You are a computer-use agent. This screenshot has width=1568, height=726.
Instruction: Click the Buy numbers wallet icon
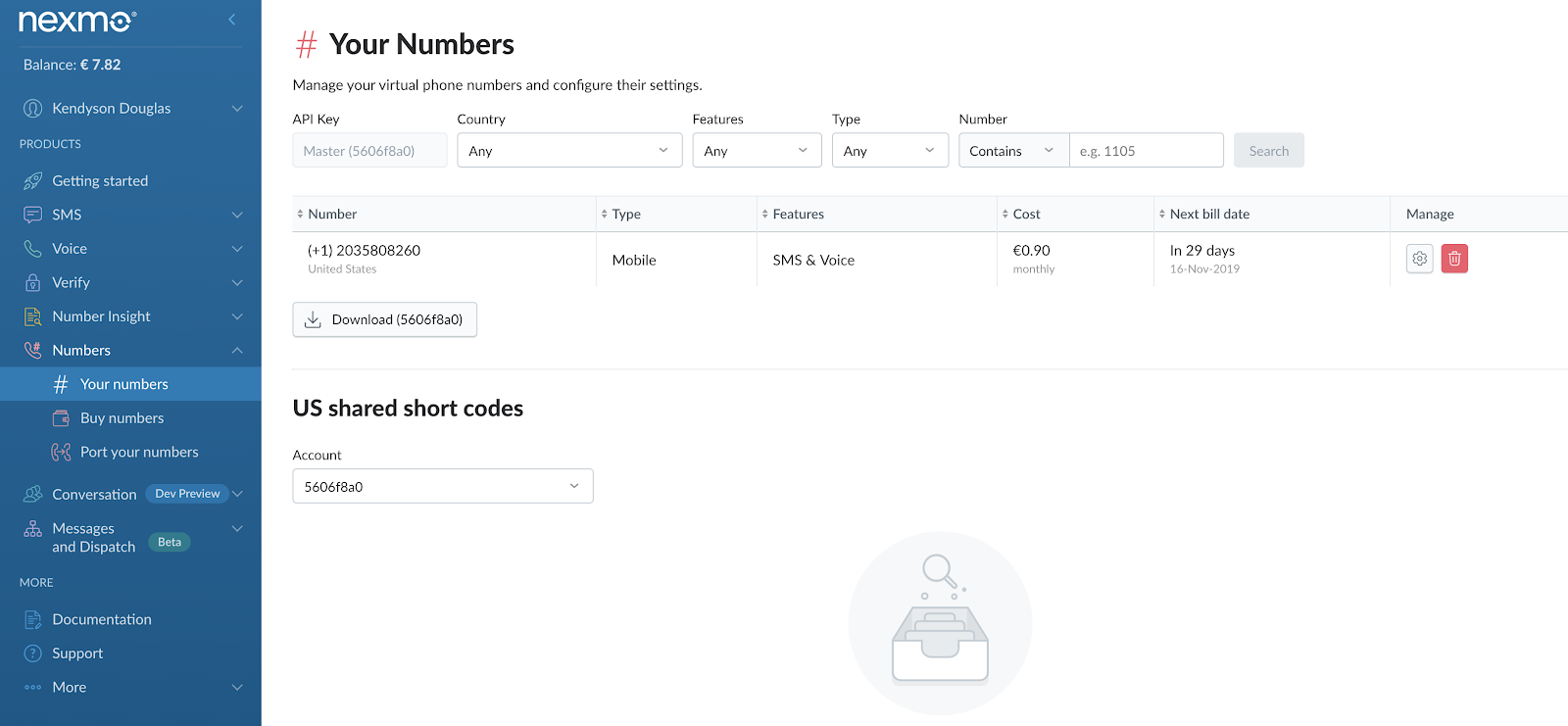61,418
